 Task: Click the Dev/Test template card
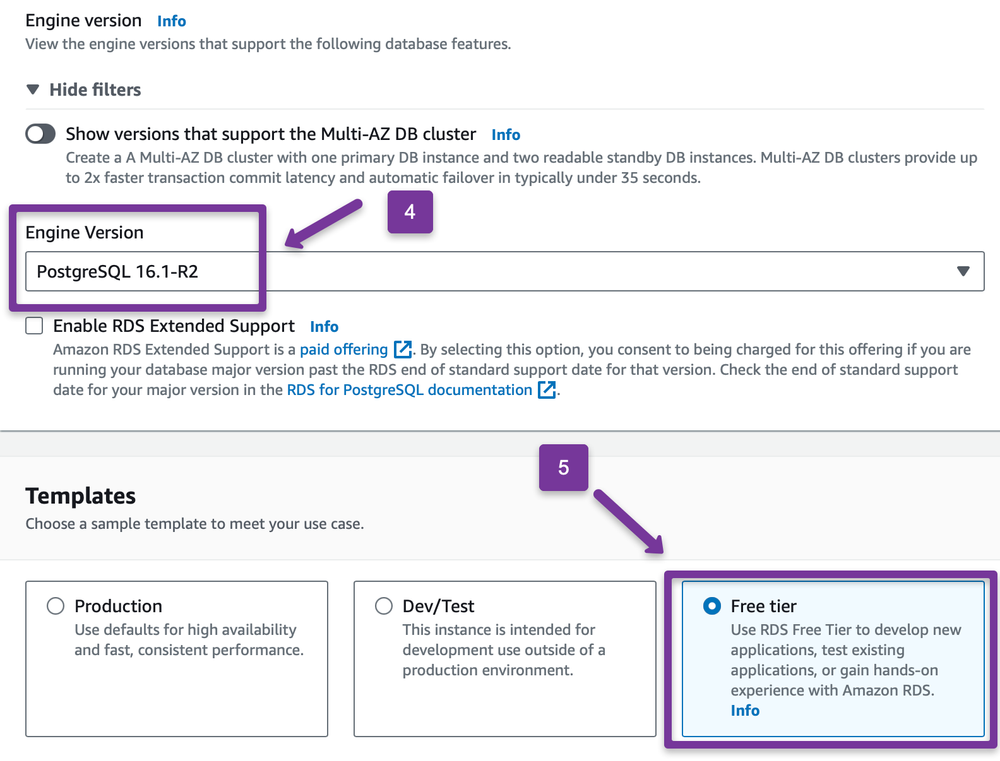click(x=504, y=658)
